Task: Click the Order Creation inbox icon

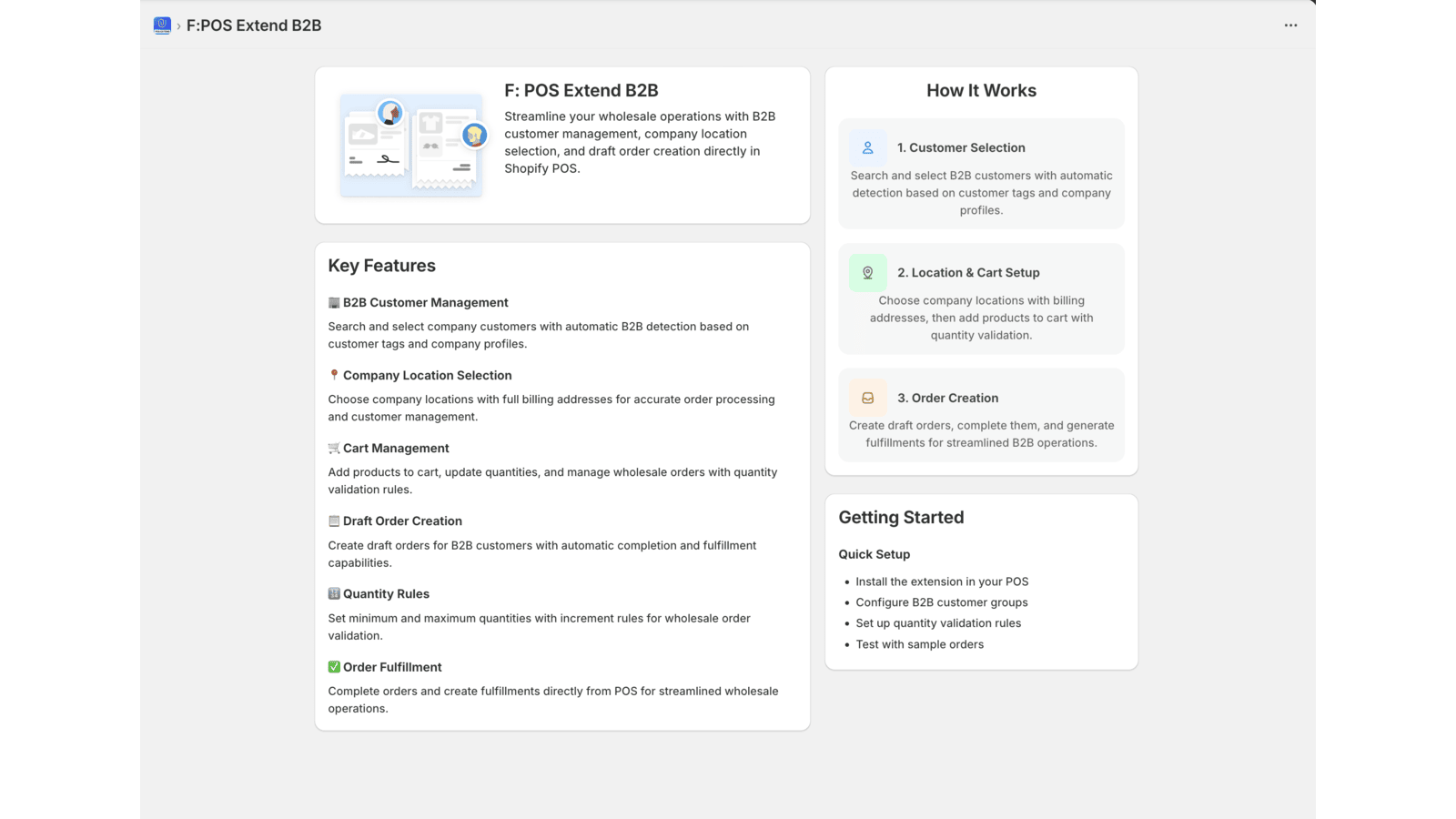Action: pyautogui.click(x=867, y=398)
